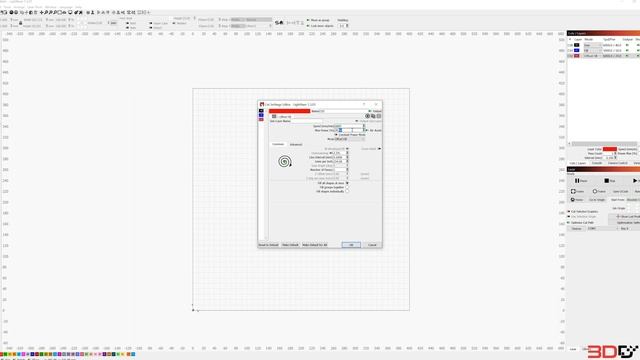The height and width of the screenshot is (360, 640).
Task: Click OK in Cut Settings Editor
Action: (351, 245)
